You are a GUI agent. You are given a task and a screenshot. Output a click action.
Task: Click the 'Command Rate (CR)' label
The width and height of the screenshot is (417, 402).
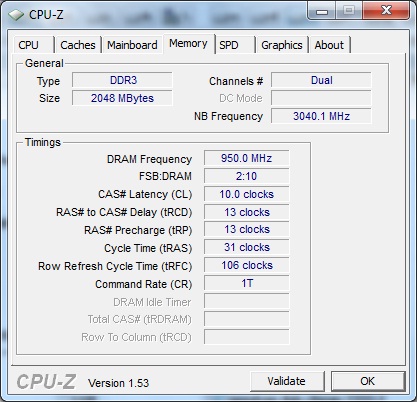coord(144,284)
